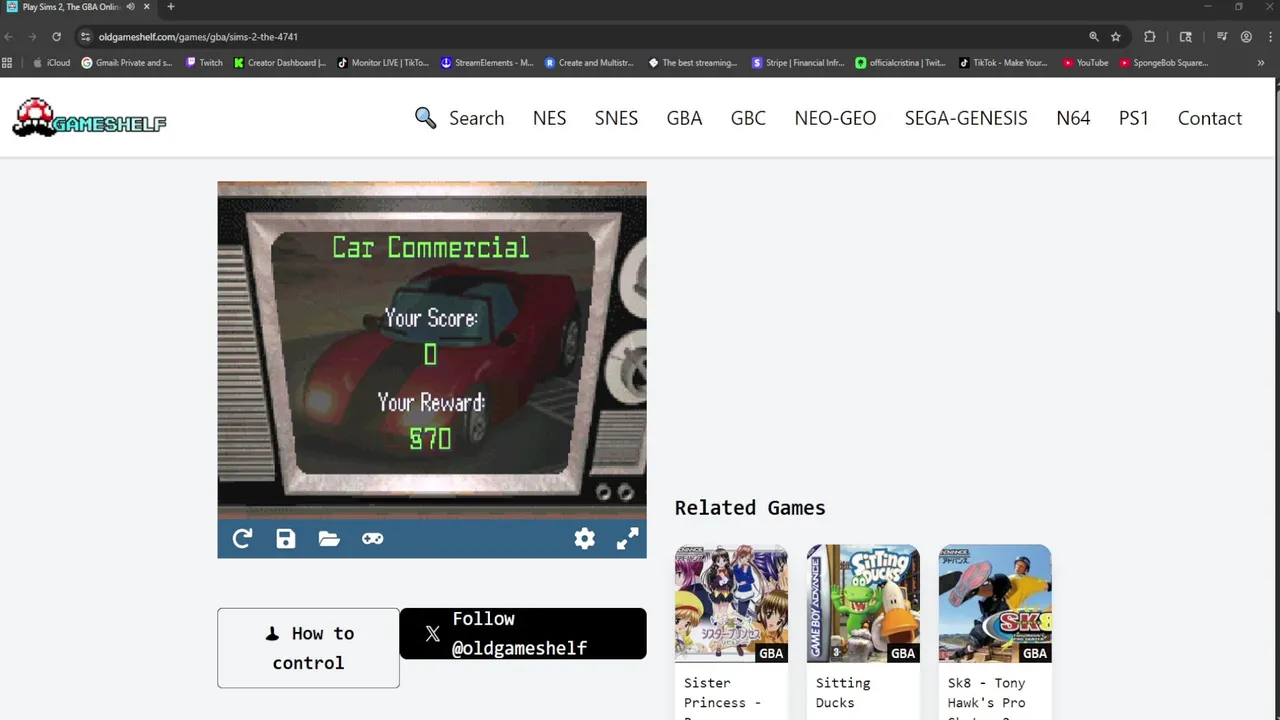Toggle emulator fullscreen icon
This screenshot has width=1280, height=720.
[627, 539]
